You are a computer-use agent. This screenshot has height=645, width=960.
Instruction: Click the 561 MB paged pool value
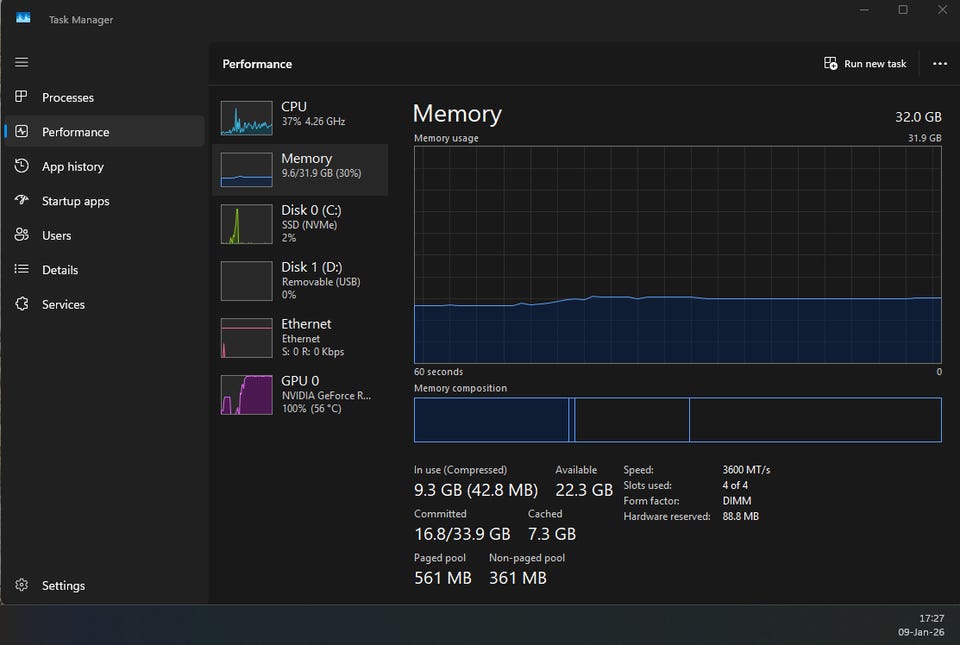pyautogui.click(x=443, y=578)
